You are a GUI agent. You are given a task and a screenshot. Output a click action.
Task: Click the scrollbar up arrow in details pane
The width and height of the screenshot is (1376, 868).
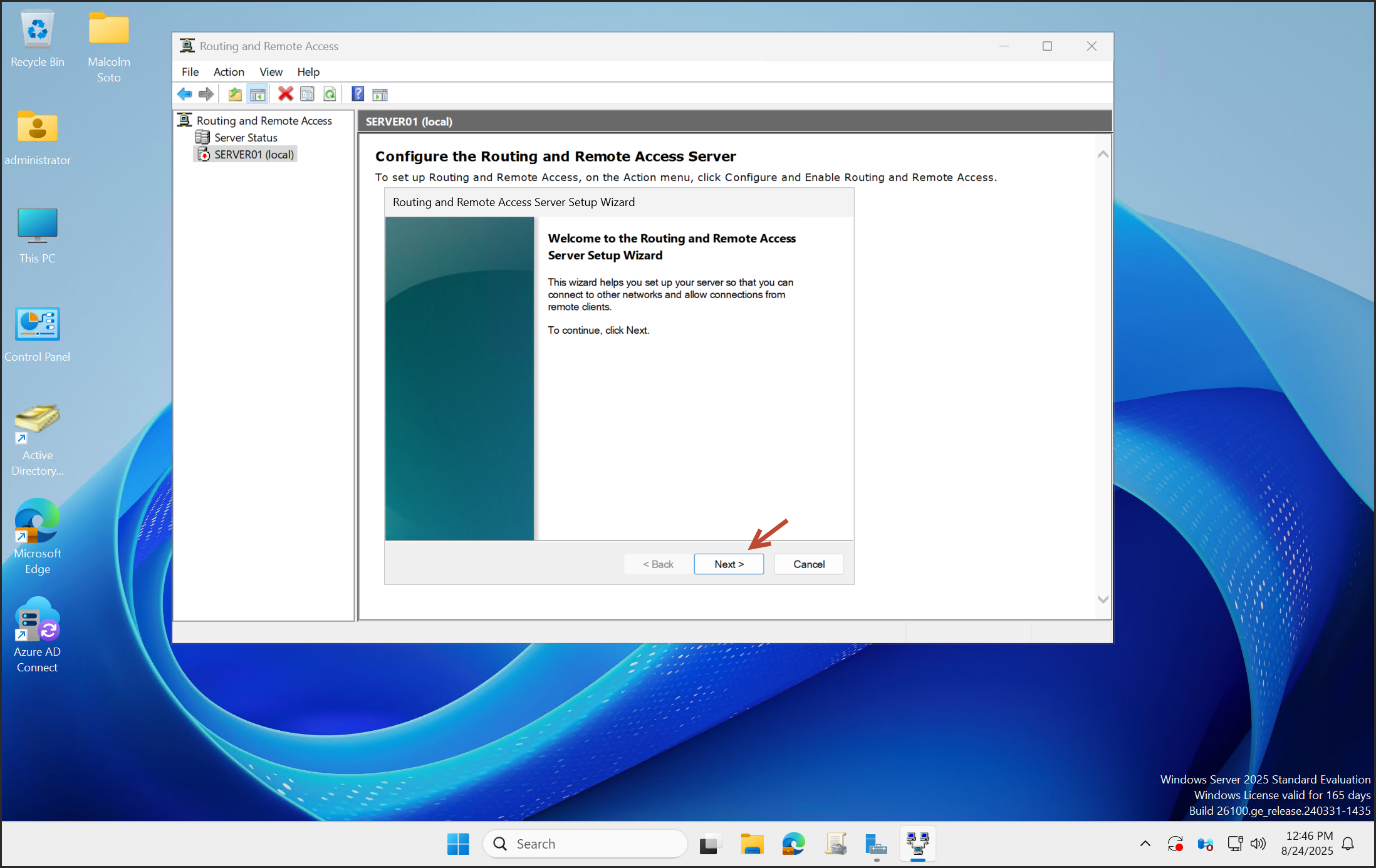[1103, 155]
